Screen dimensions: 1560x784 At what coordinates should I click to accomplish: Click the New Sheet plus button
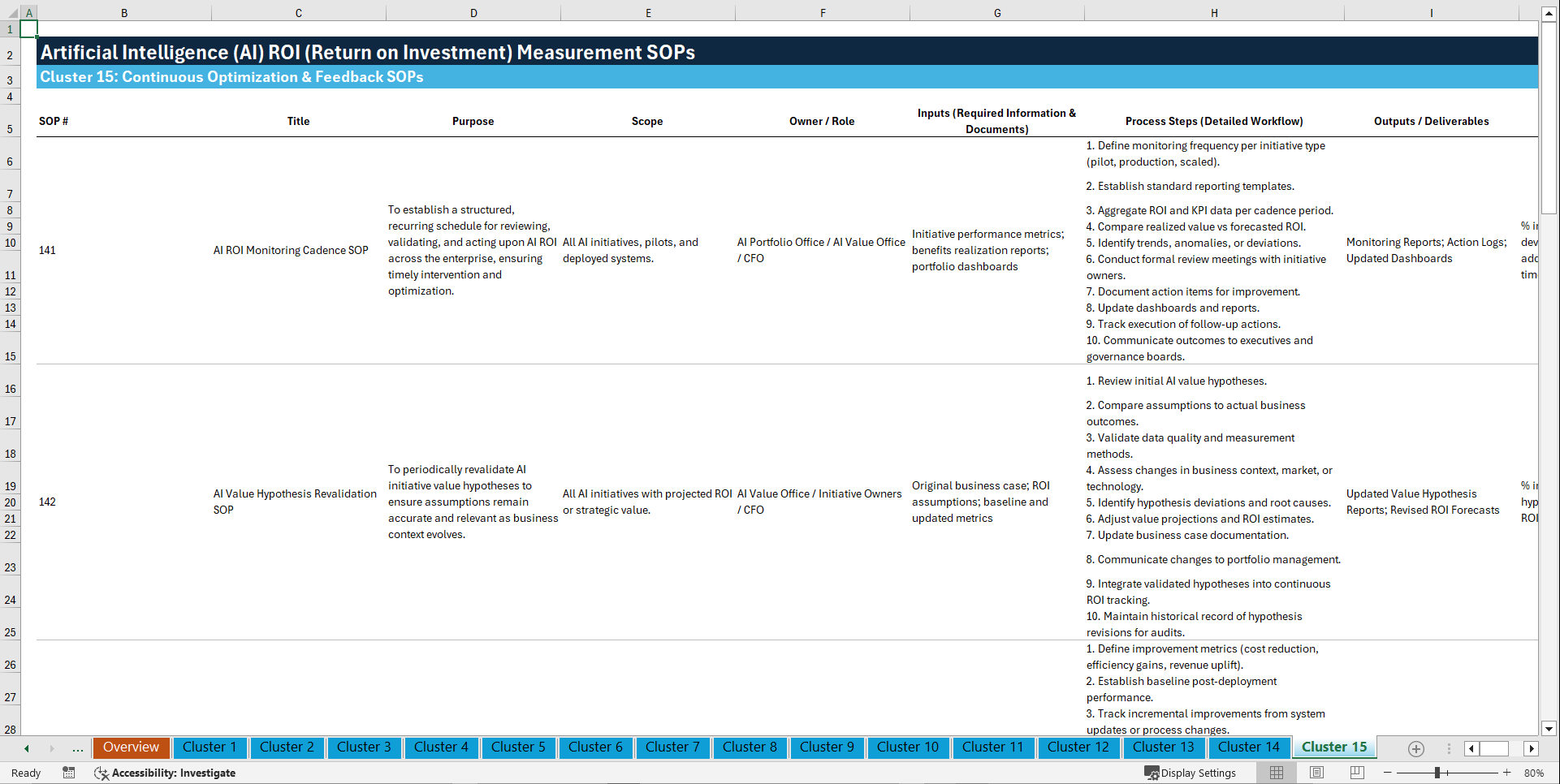point(1416,748)
